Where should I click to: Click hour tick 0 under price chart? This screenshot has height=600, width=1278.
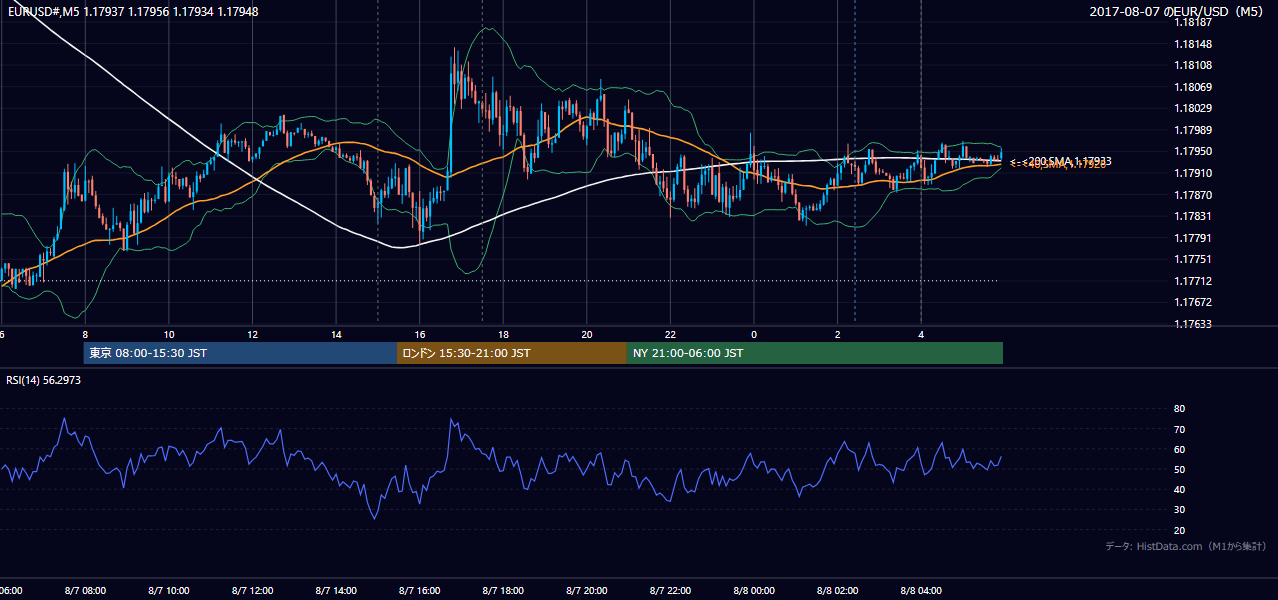(754, 334)
